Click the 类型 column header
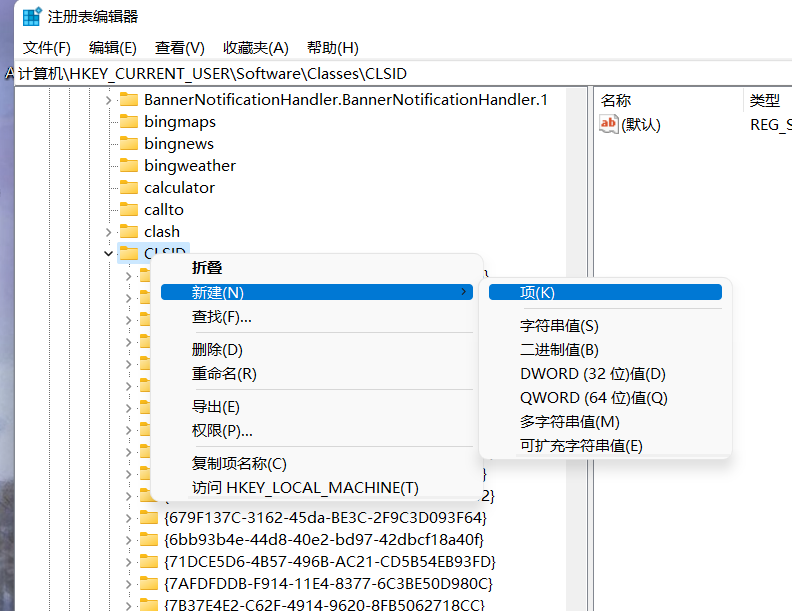This screenshot has width=792, height=611. click(768, 100)
